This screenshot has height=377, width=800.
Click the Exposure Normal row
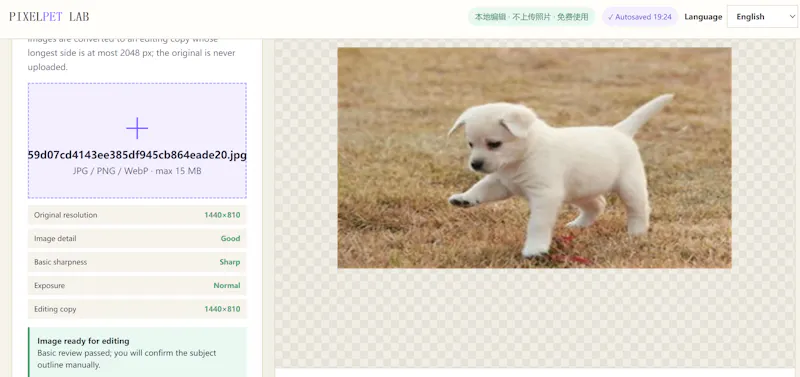(x=137, y=285)
